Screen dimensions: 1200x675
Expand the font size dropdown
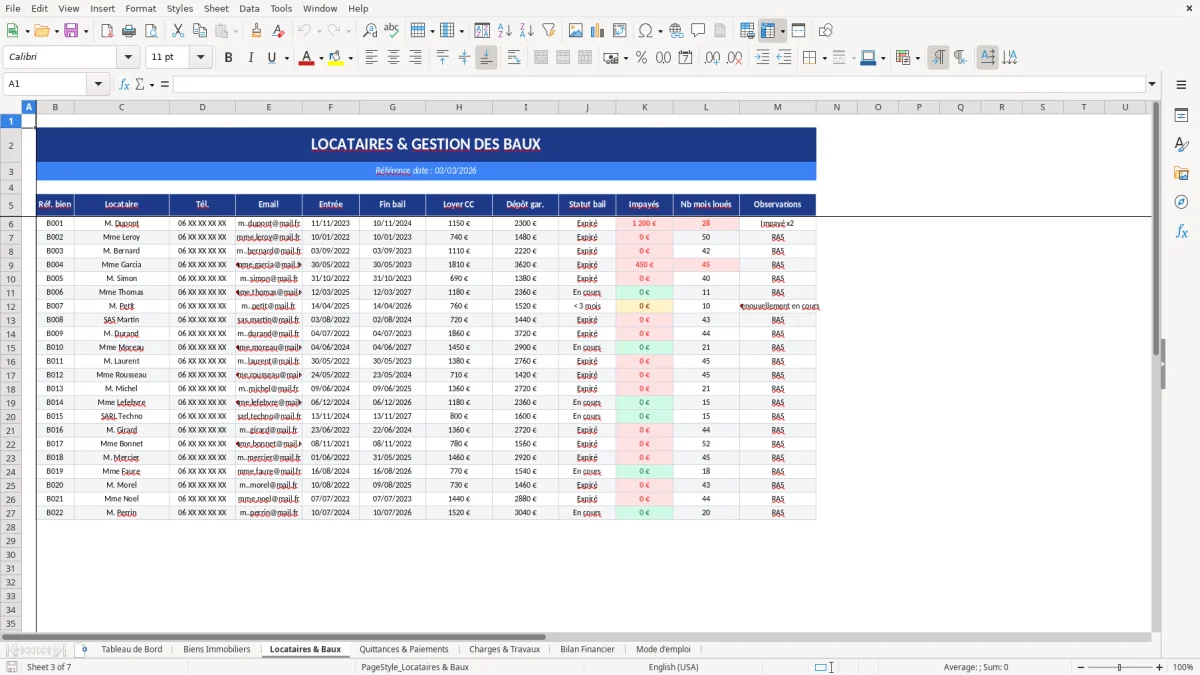coord(199,57)
